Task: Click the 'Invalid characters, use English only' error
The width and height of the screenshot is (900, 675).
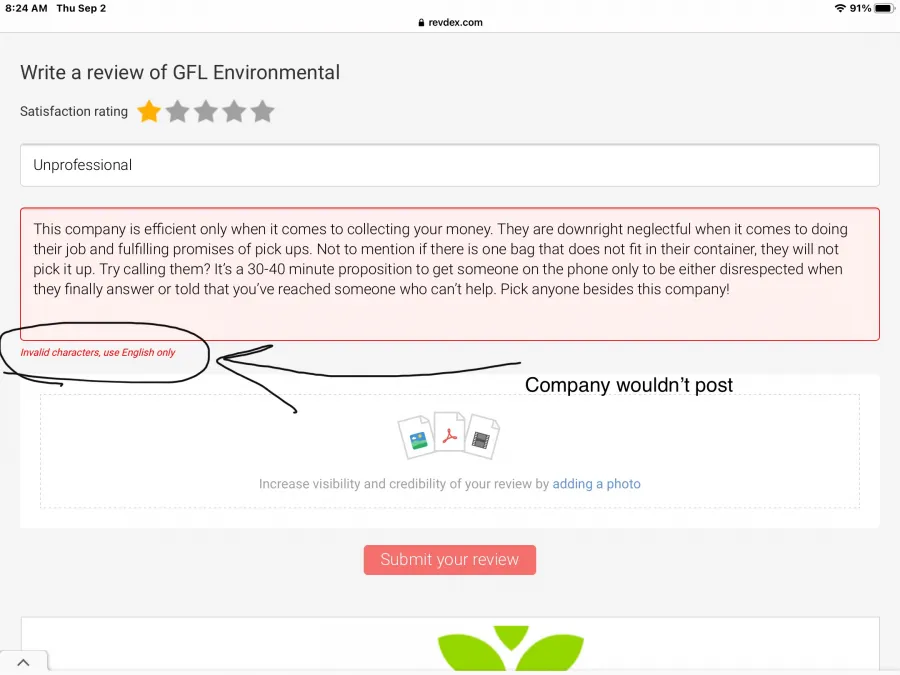Action: [98, 353]
